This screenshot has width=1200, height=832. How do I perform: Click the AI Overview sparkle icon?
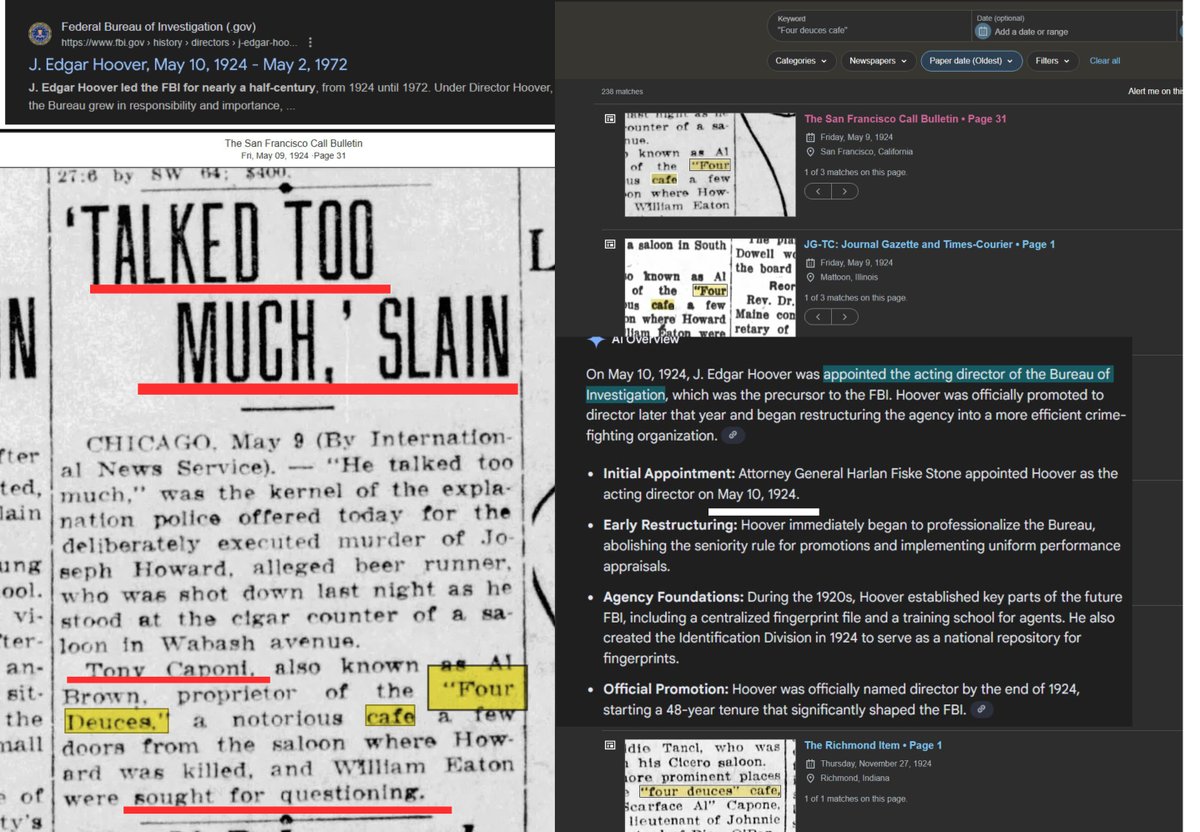point(596,342)
